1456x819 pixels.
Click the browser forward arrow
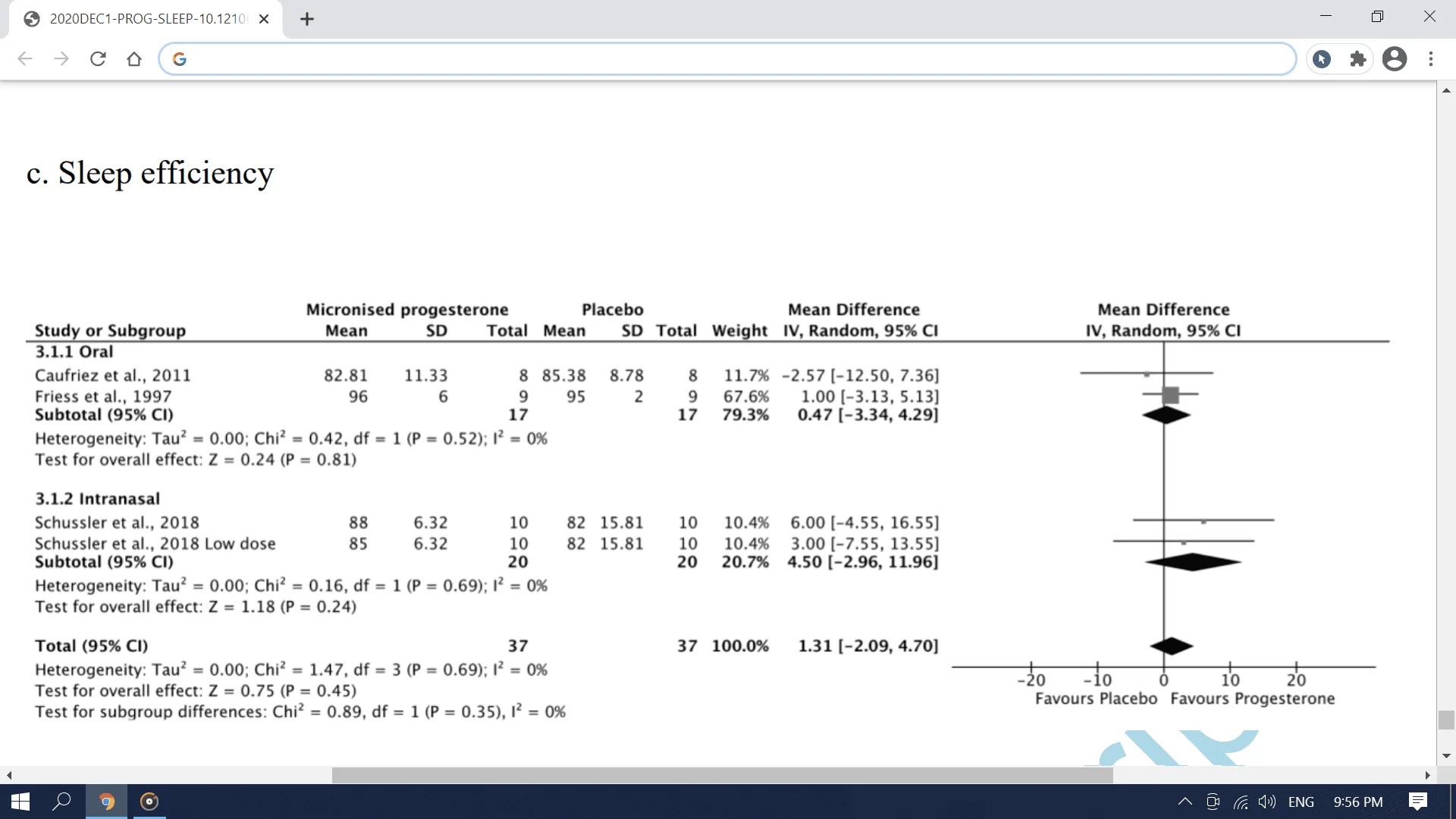pyautogui.click(x=61, y=59)
